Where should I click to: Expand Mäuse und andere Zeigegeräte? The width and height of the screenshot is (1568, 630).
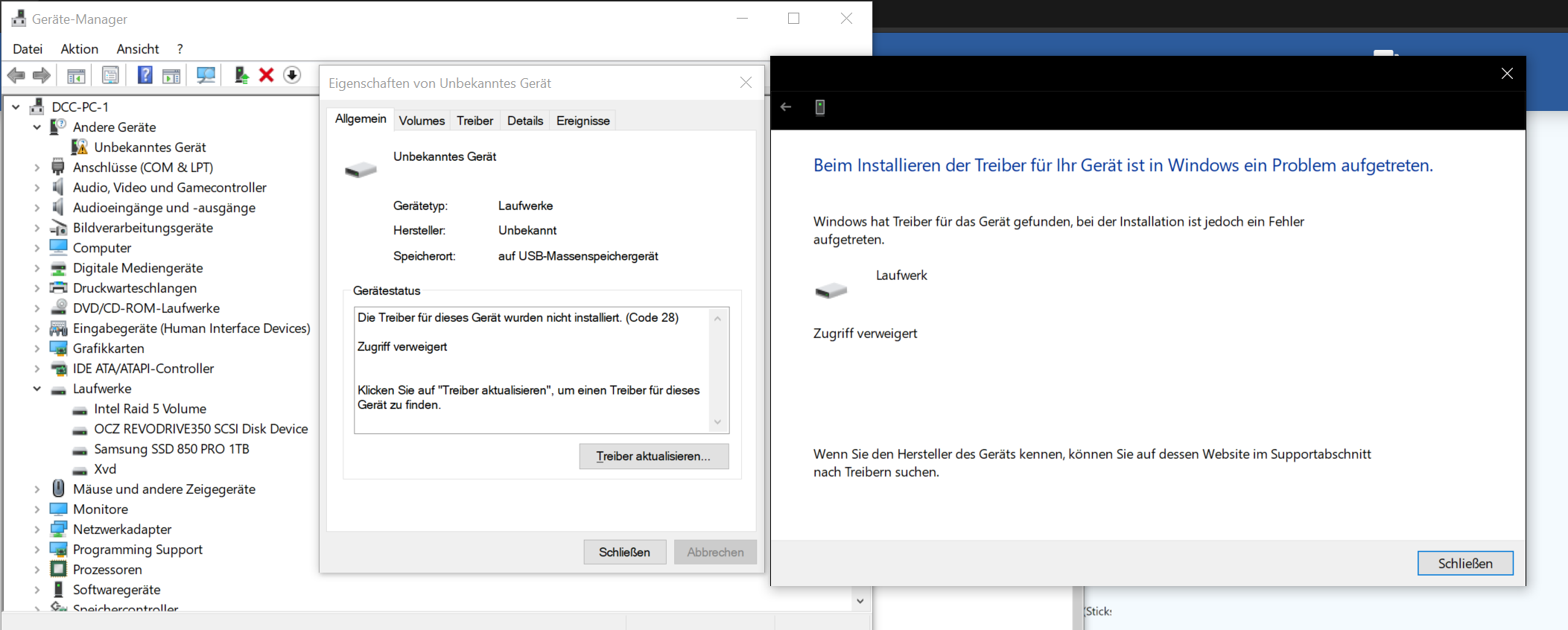[36, 489]
